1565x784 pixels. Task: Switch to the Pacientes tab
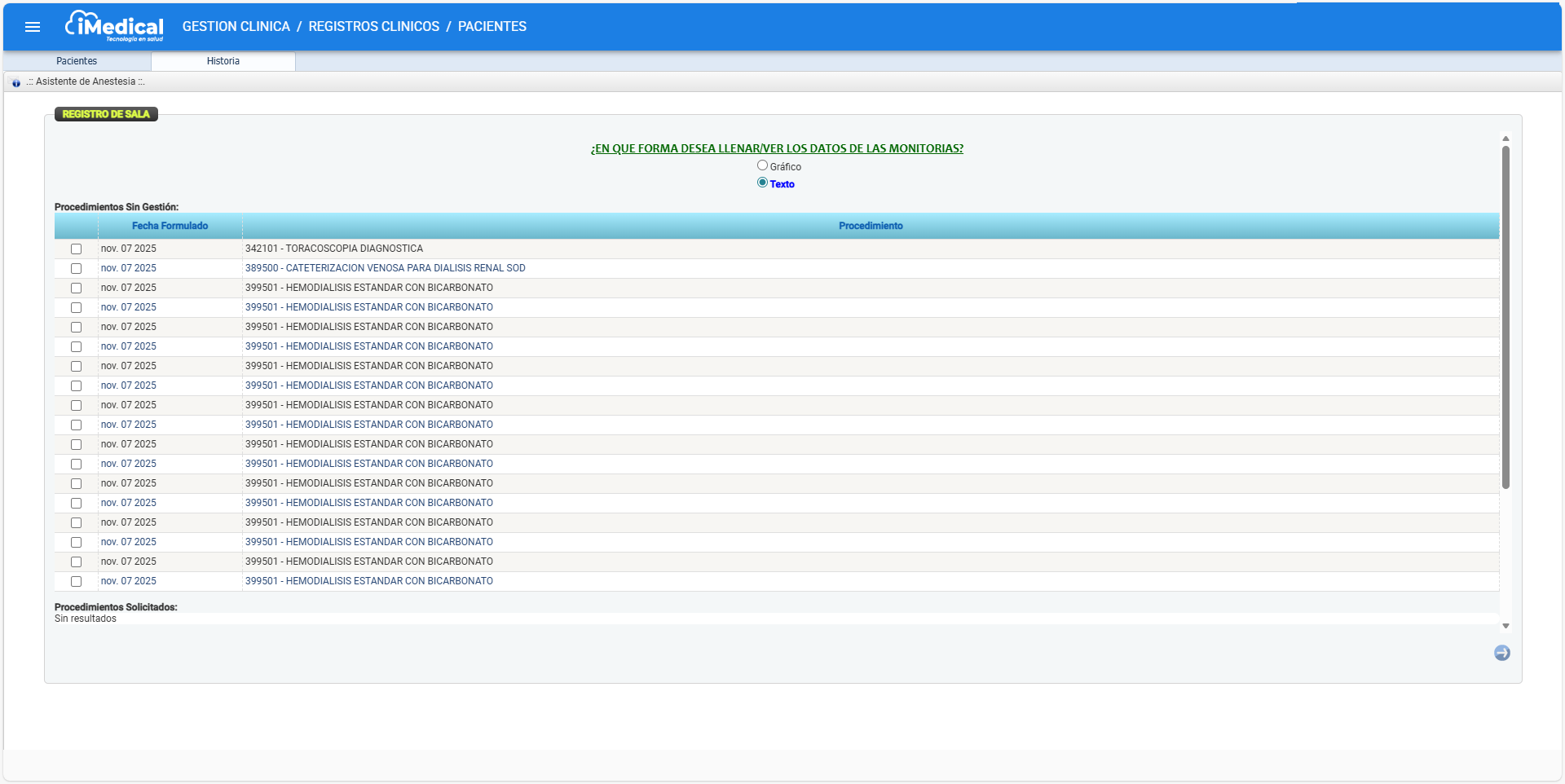point(77,61)
